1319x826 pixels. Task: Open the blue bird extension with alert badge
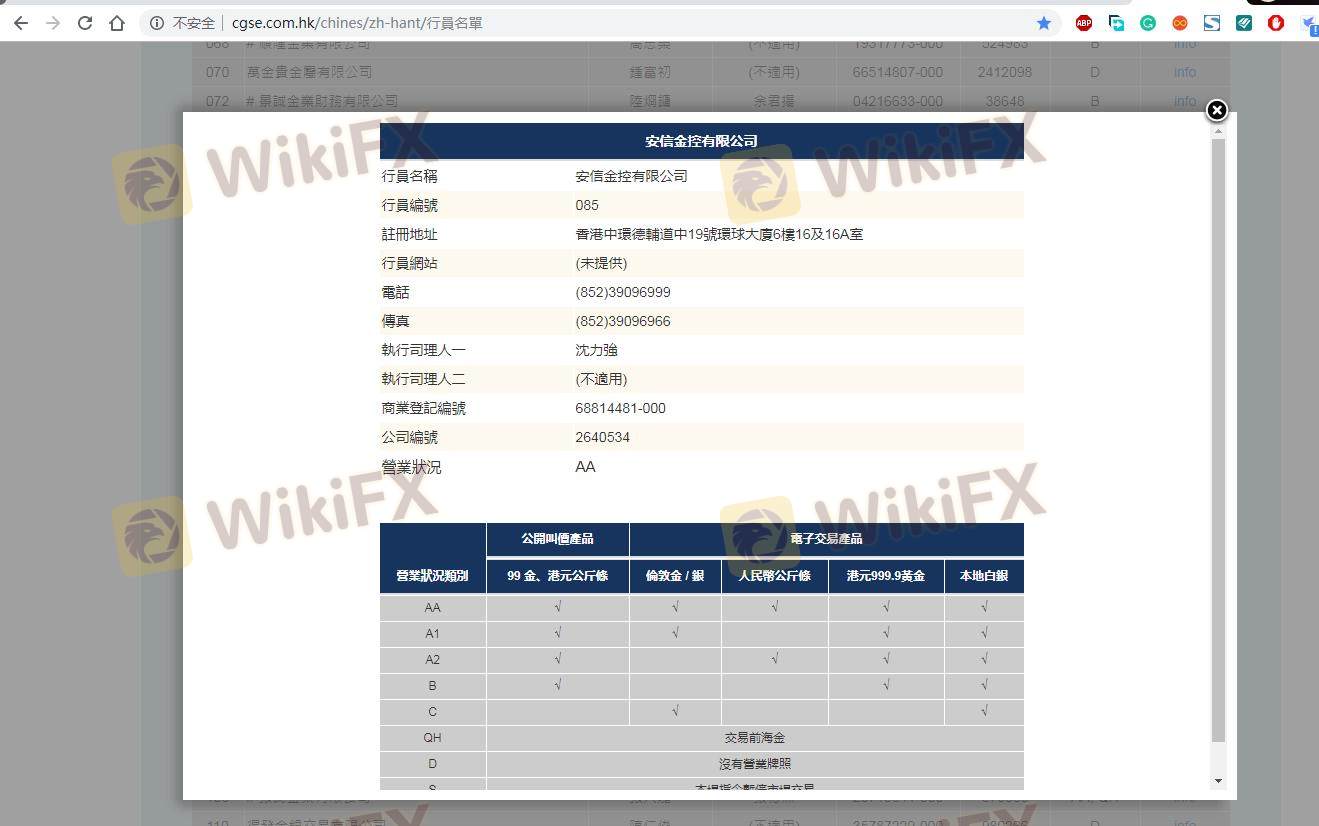(x=1308, y=23)
